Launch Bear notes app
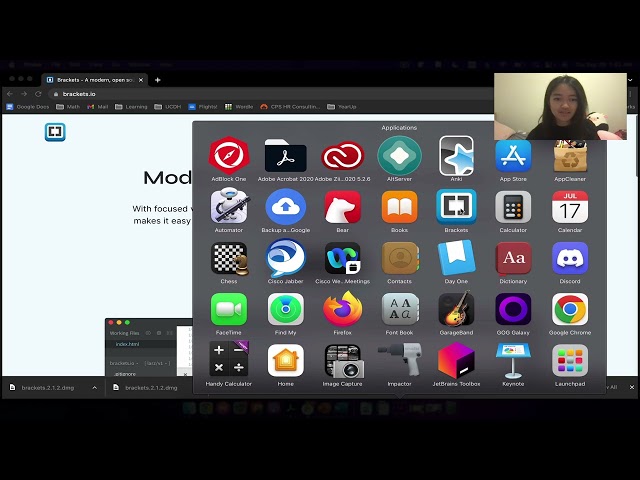 [342, 207]
